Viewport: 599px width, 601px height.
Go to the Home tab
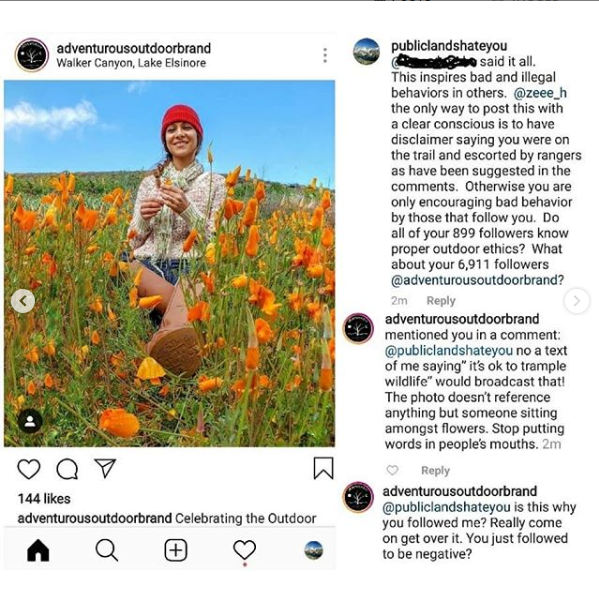(x=38, y=550)
